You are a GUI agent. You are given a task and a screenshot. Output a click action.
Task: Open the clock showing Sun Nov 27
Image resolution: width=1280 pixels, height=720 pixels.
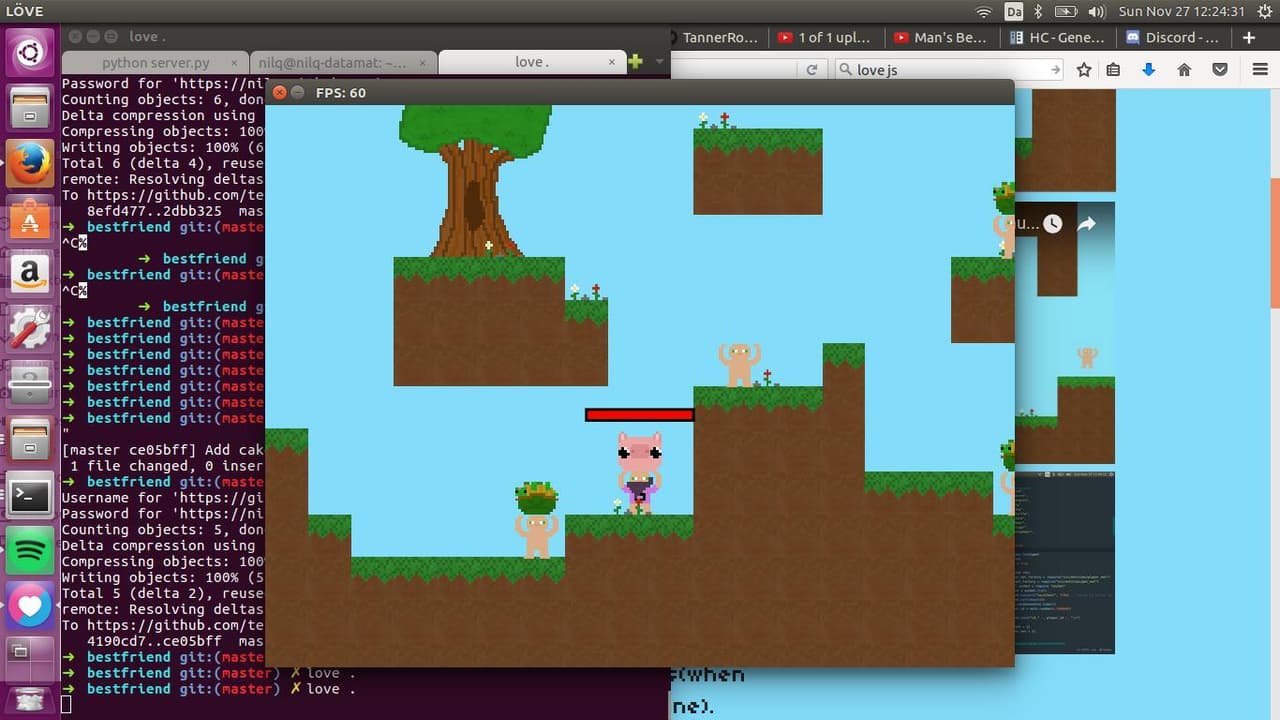click(1181, 11)
